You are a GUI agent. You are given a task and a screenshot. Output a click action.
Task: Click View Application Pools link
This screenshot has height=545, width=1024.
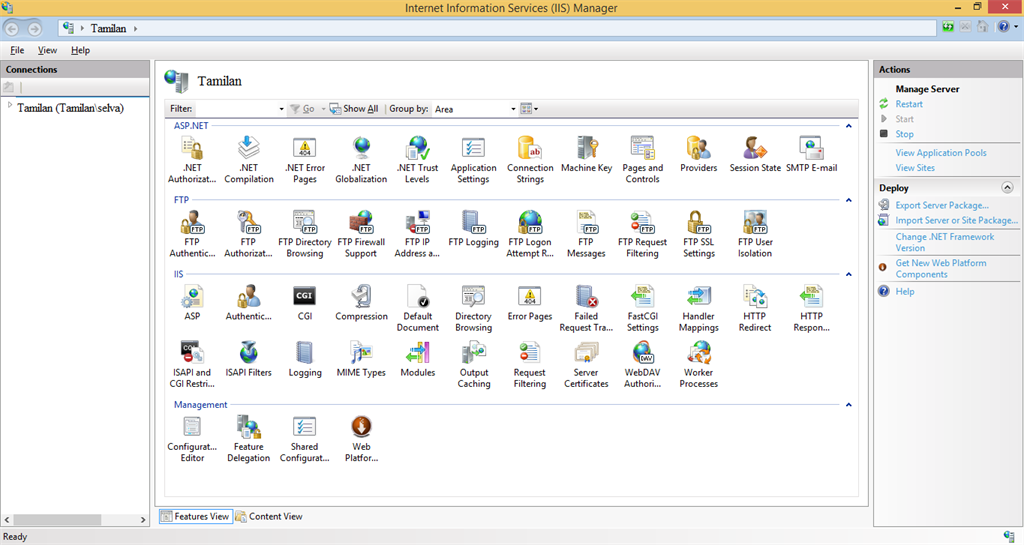940,153
